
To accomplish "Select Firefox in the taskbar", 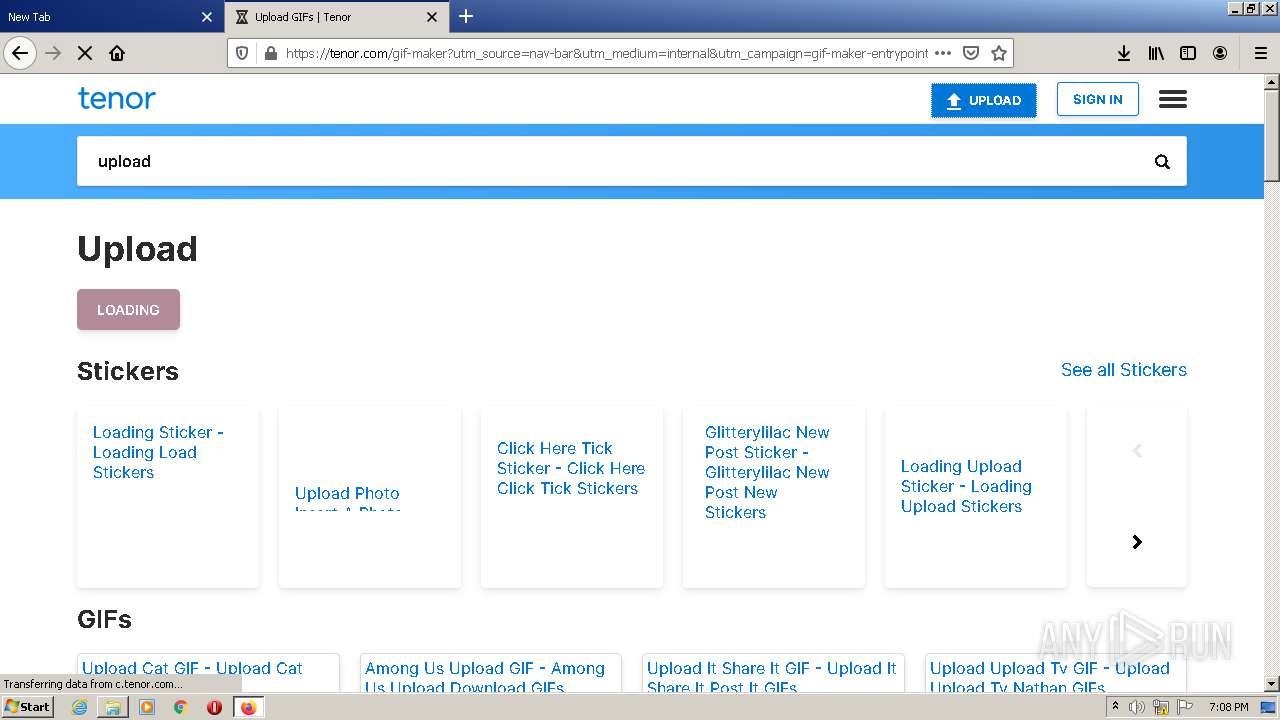I will (248, 707).
